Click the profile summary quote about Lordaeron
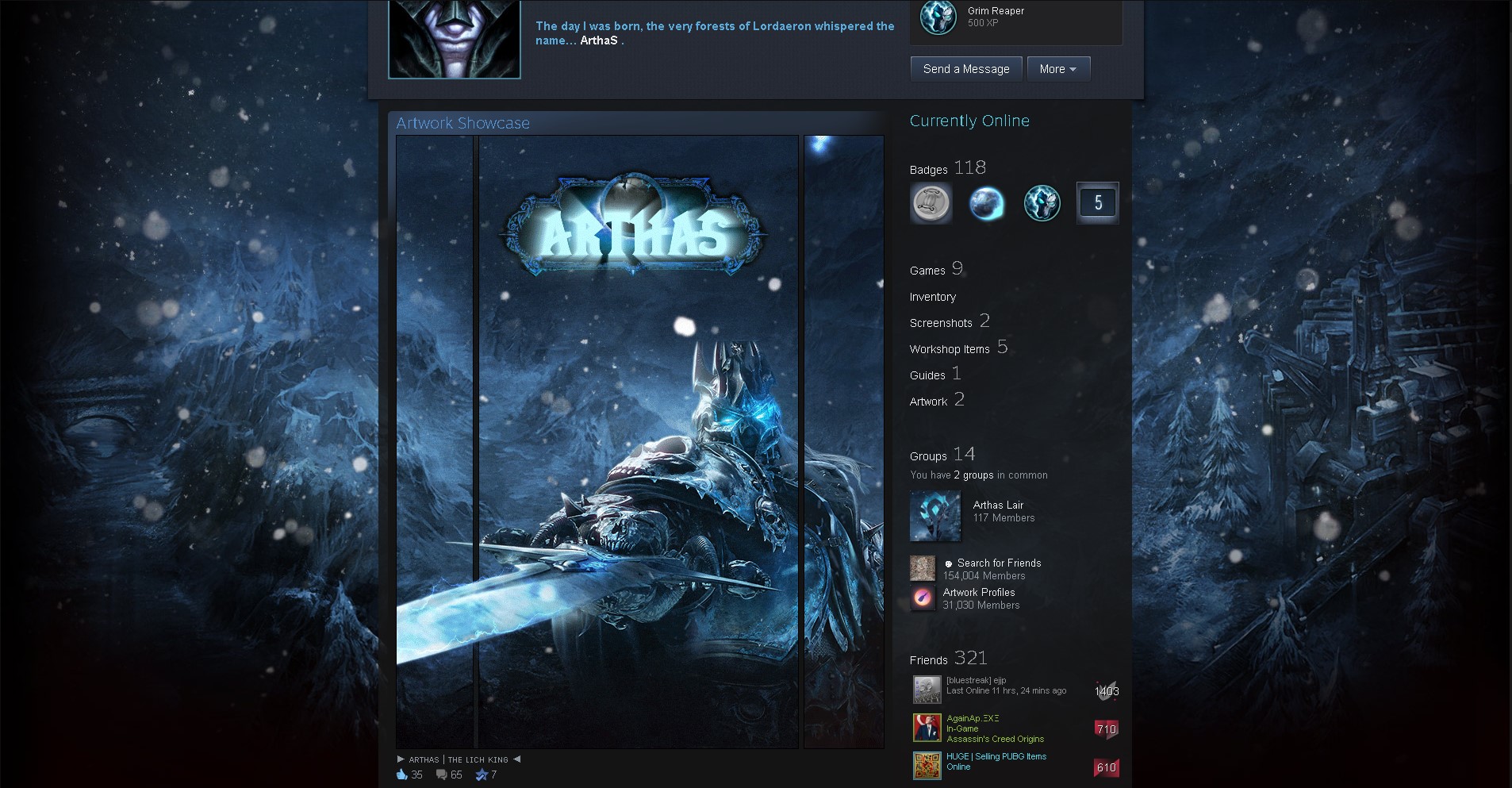Screen dimensions: 1512x788 click(715, 33)
